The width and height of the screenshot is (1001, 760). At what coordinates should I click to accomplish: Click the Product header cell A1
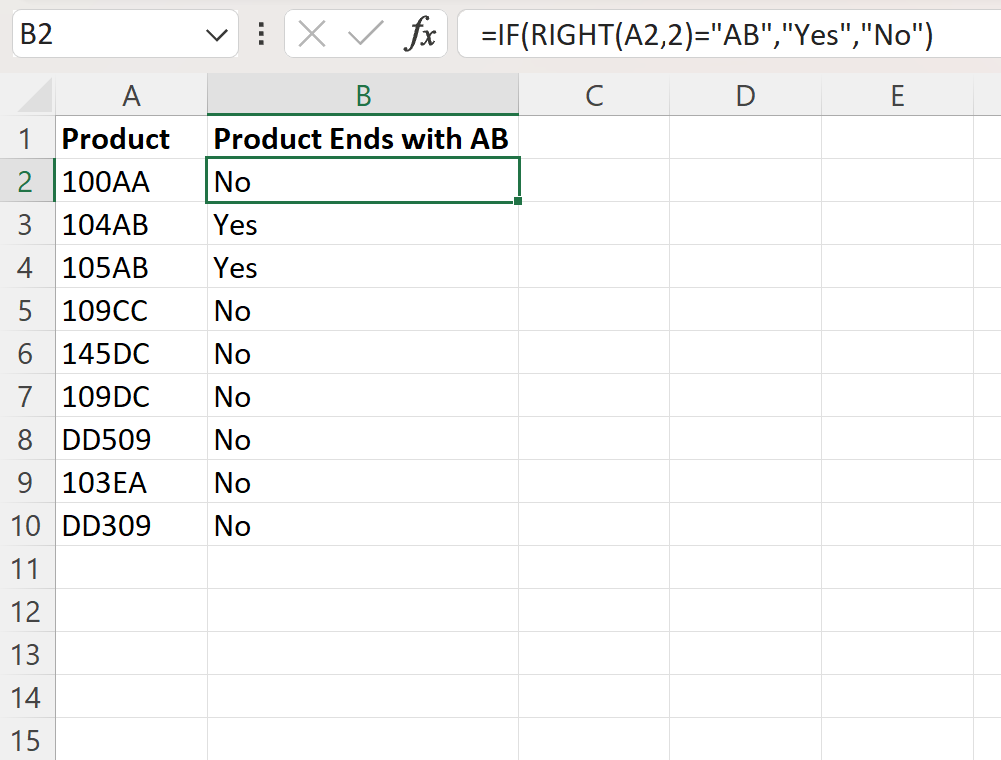(x=131, y=138)
